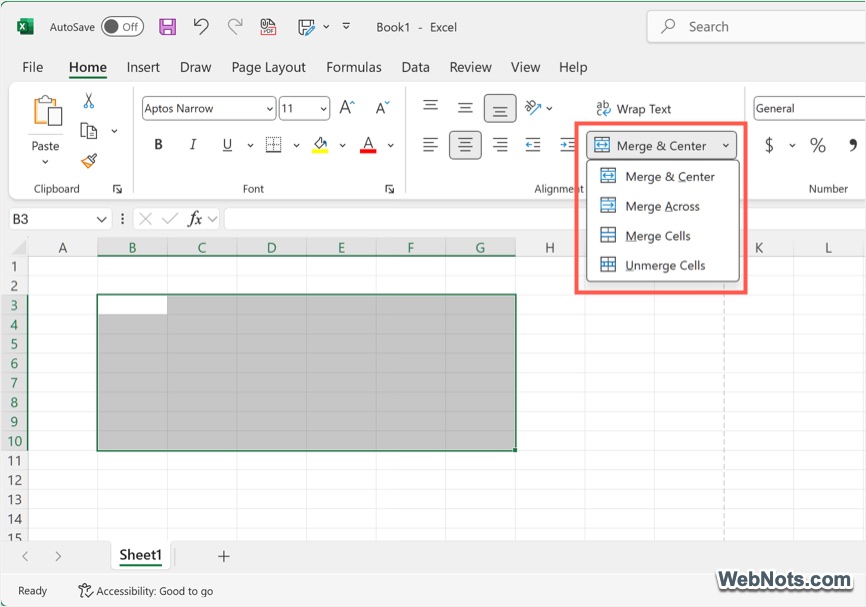Open the Name Box dropdown
866x607 pixels.
pyautogui.click(x=102, y=219)
